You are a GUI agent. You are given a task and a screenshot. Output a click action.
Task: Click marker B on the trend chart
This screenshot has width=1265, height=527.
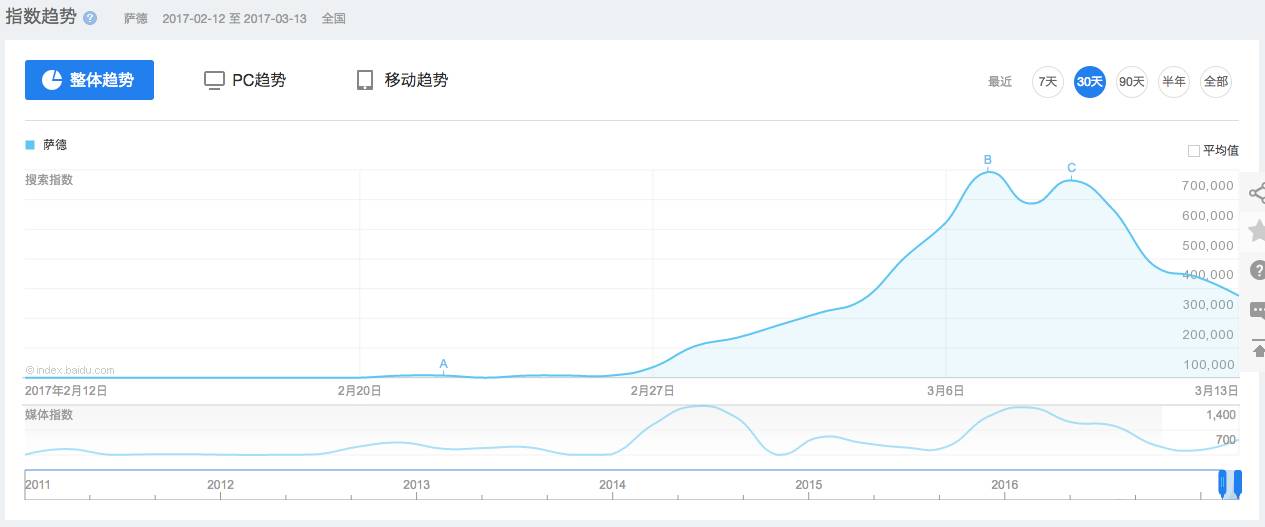pyautogui.click(x=987, y=160)
